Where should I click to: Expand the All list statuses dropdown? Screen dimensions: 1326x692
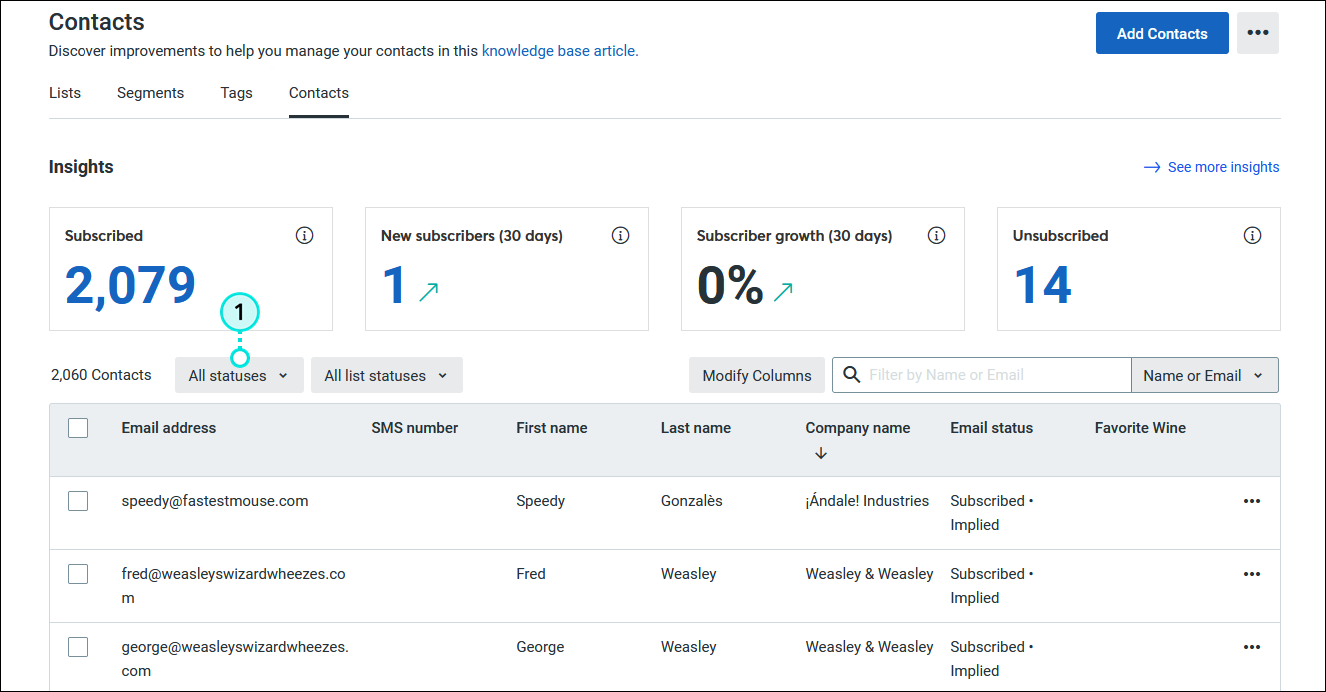(387, 376)
